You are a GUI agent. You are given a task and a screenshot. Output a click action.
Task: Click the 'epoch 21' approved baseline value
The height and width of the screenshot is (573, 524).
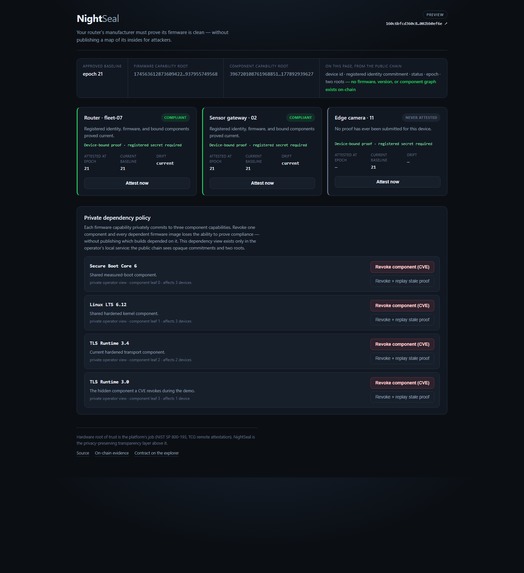tap(93, 74)
